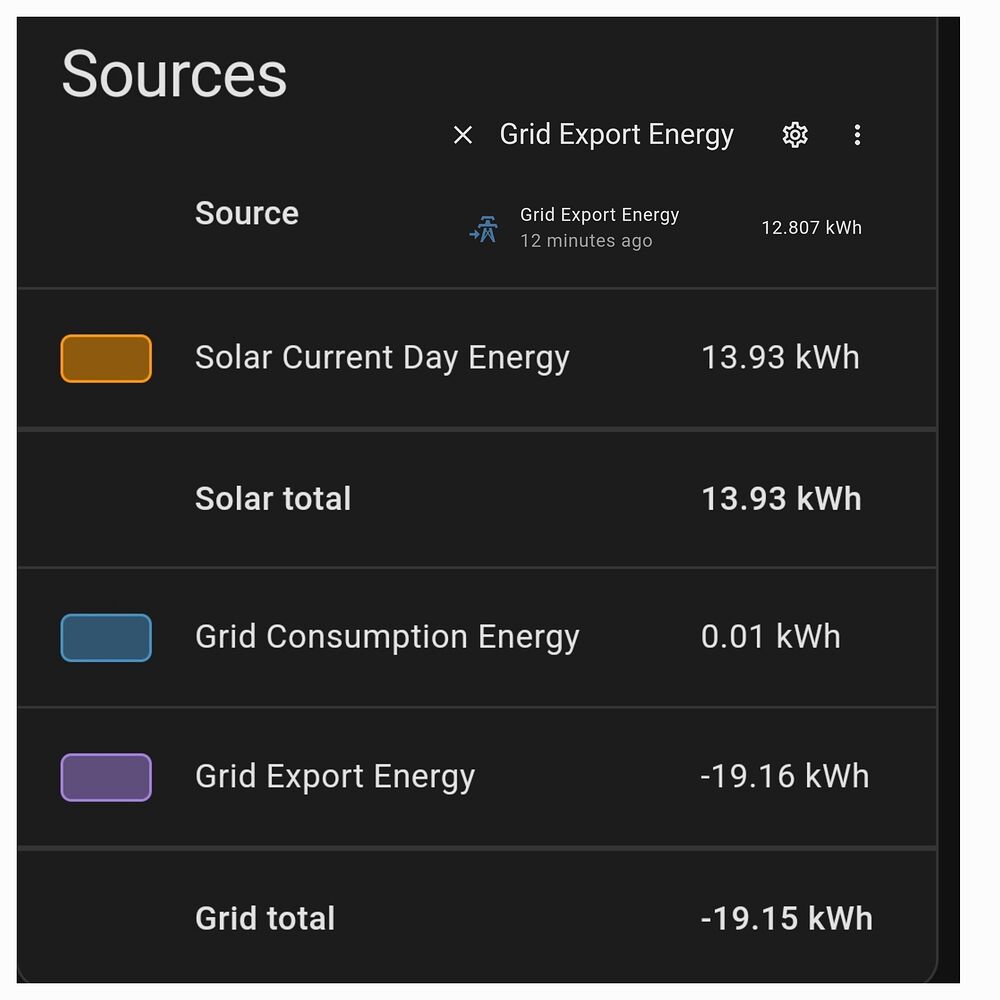Select the orange Solar Current Day color swatch

105,357
